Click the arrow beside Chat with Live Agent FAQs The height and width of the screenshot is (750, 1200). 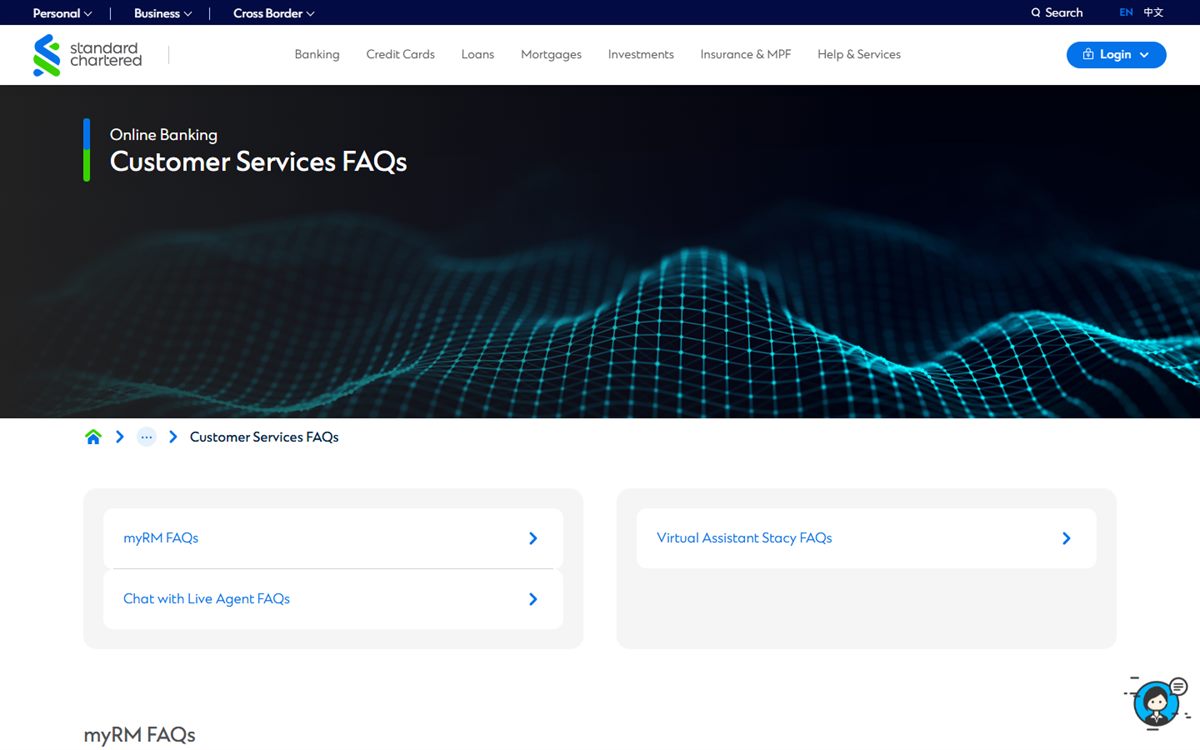click(x=533, y=599)
